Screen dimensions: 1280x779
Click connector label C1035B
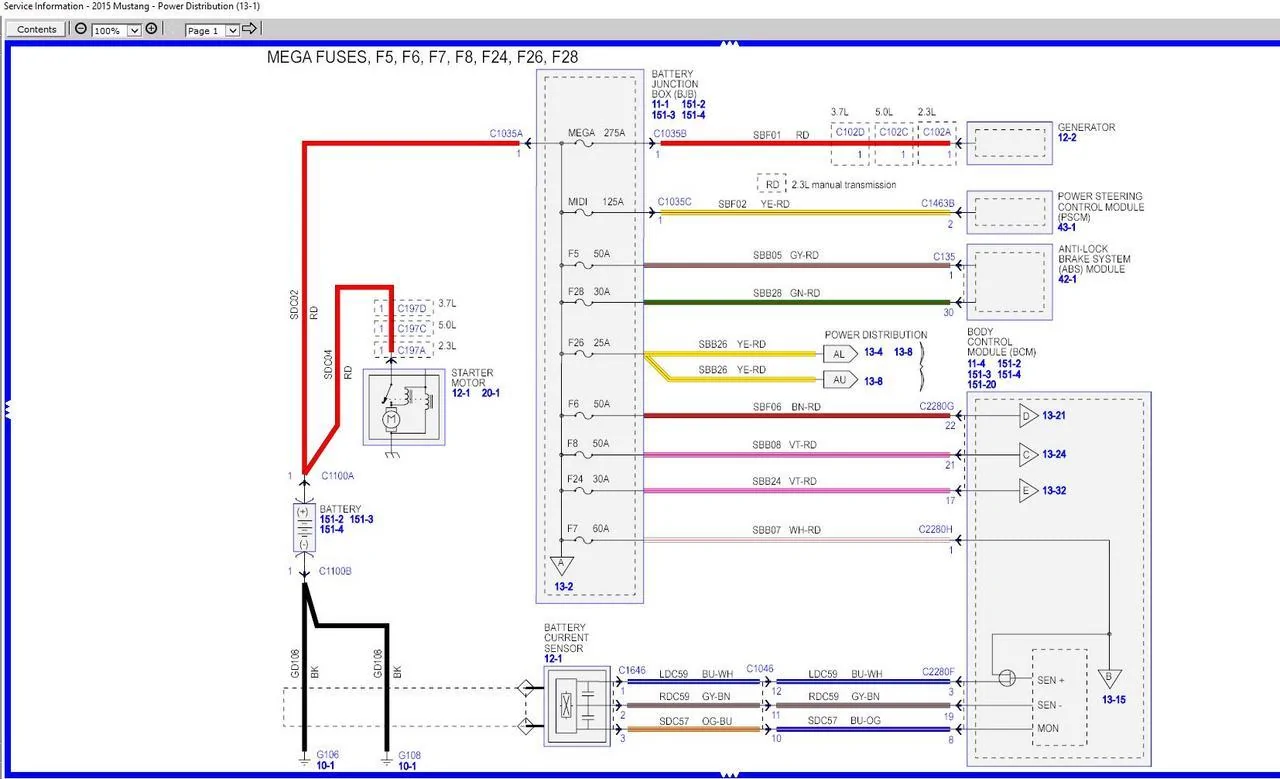tap(670, 133)
